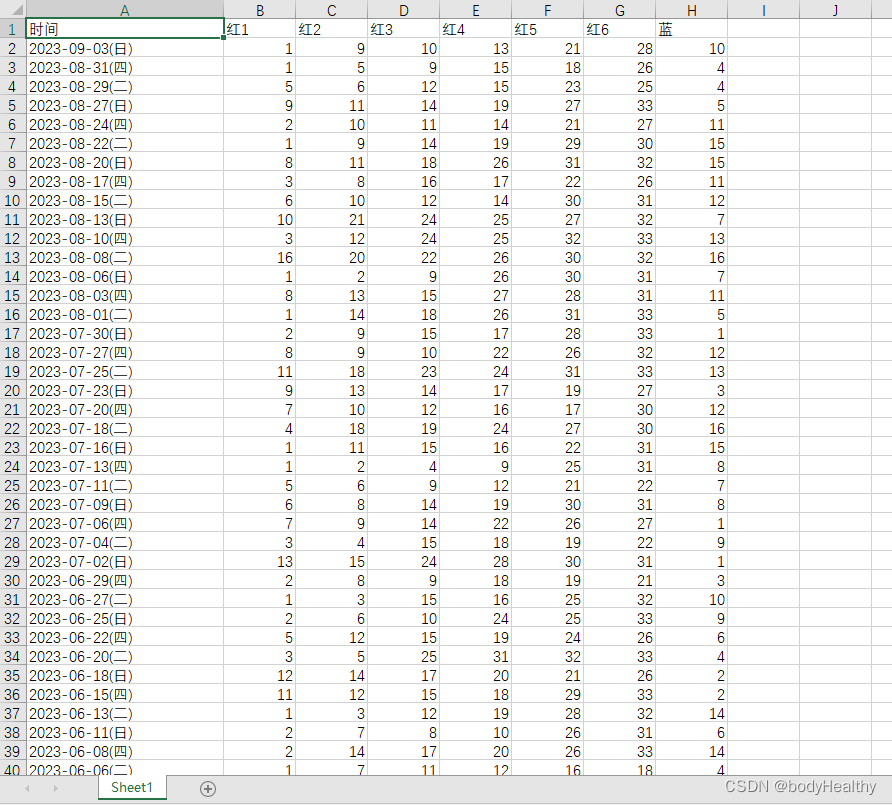Screen dimensions: 892x805
Task: Select column I header
Action: (x=763, y=10)
